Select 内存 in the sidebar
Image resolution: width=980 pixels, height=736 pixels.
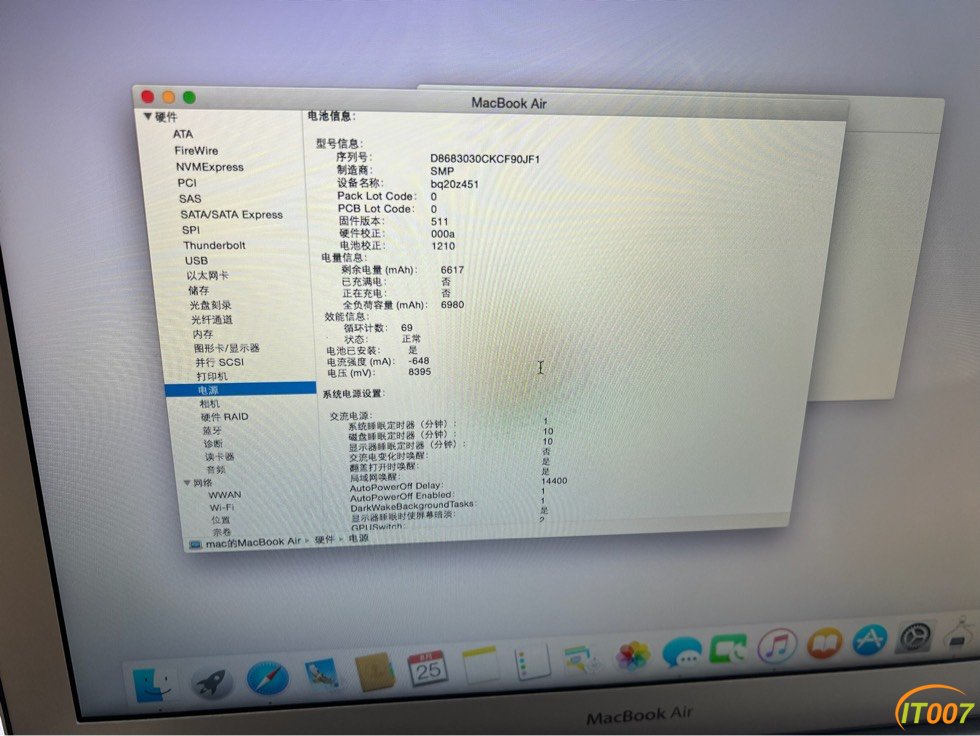[203, 334]
